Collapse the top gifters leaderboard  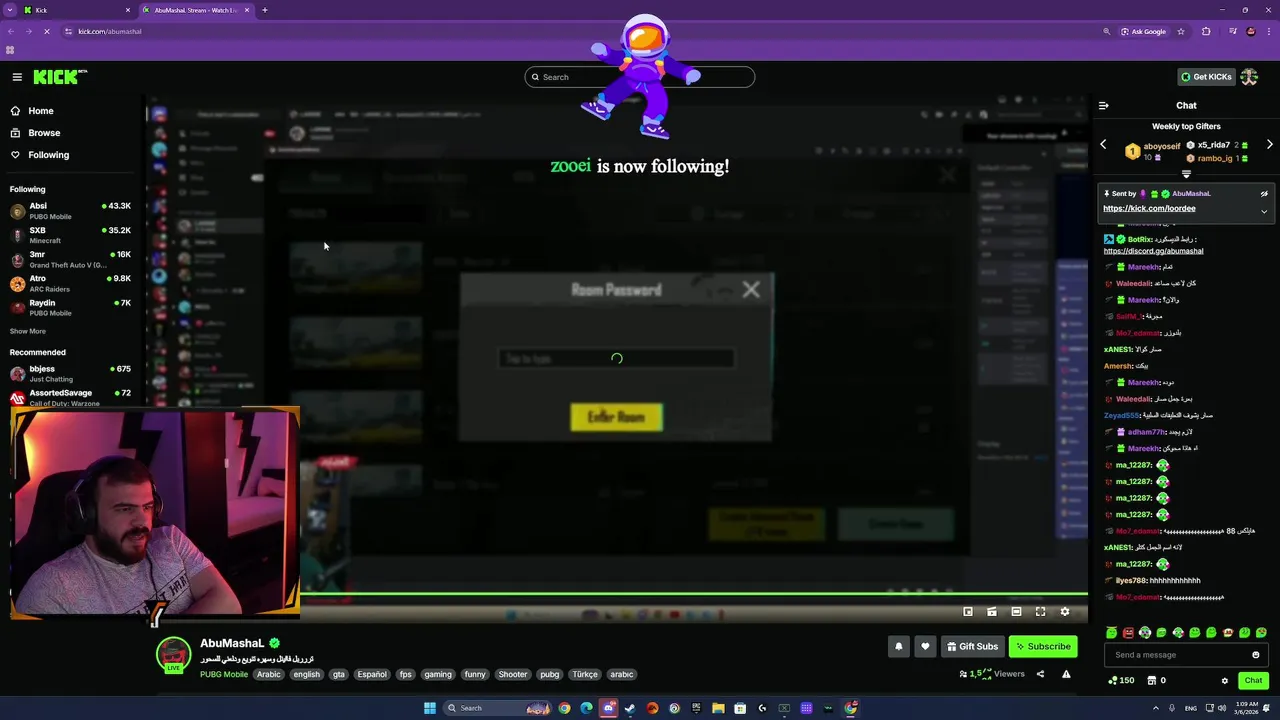[1186, 174]
